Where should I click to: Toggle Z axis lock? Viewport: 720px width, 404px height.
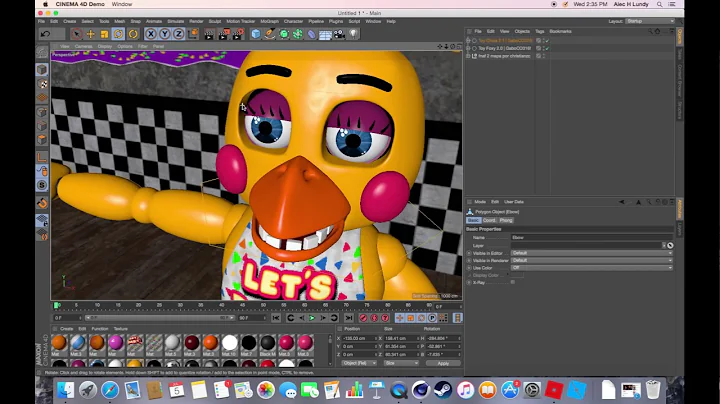[179, 34]
